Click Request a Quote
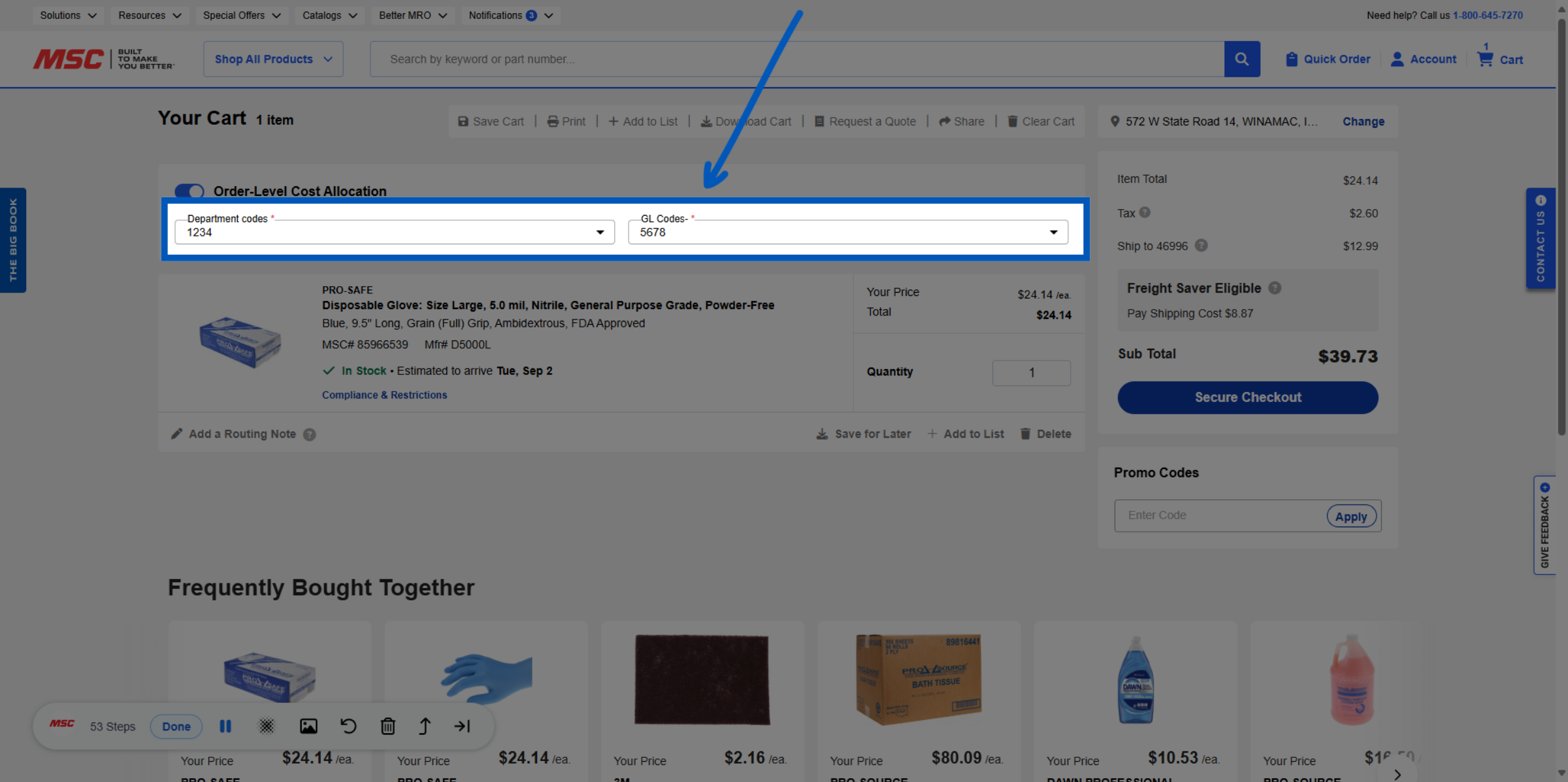 865,122
